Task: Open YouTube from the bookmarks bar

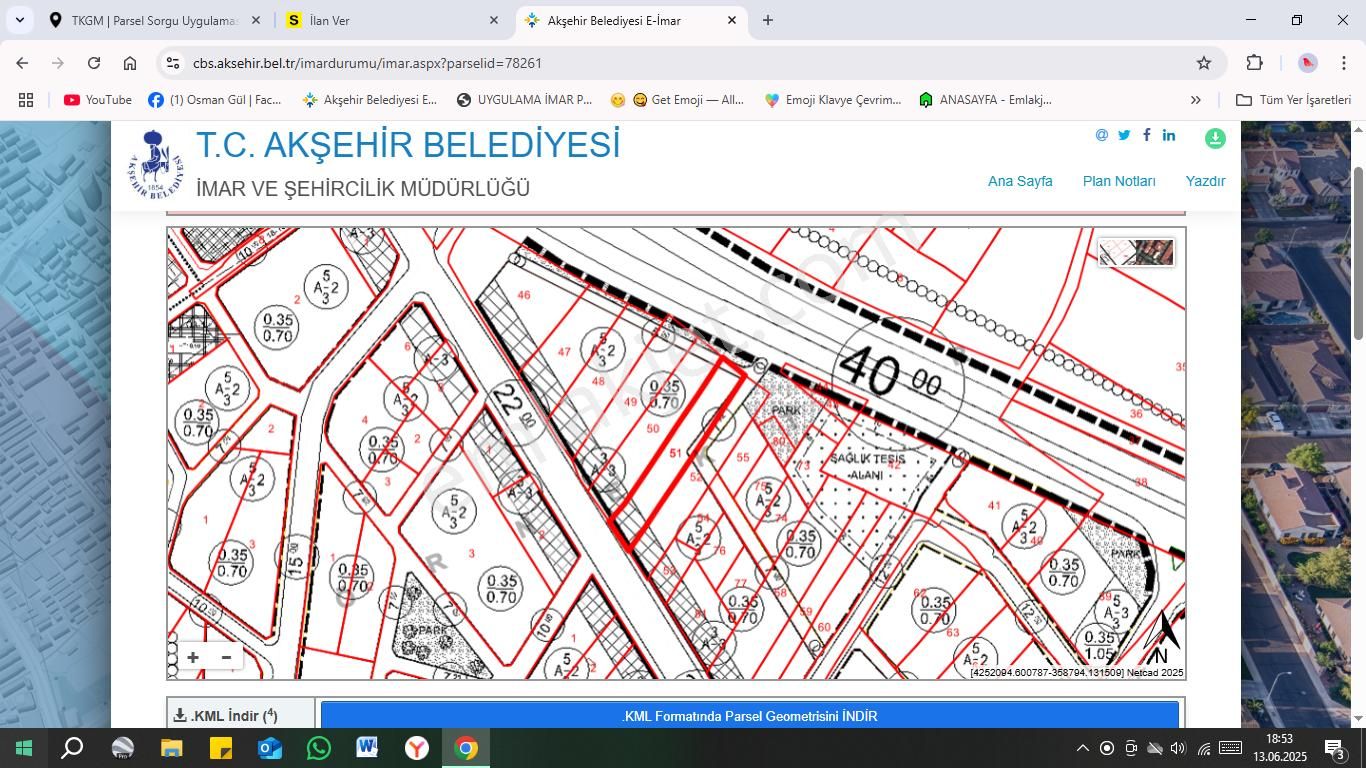Action: [96, 99]
